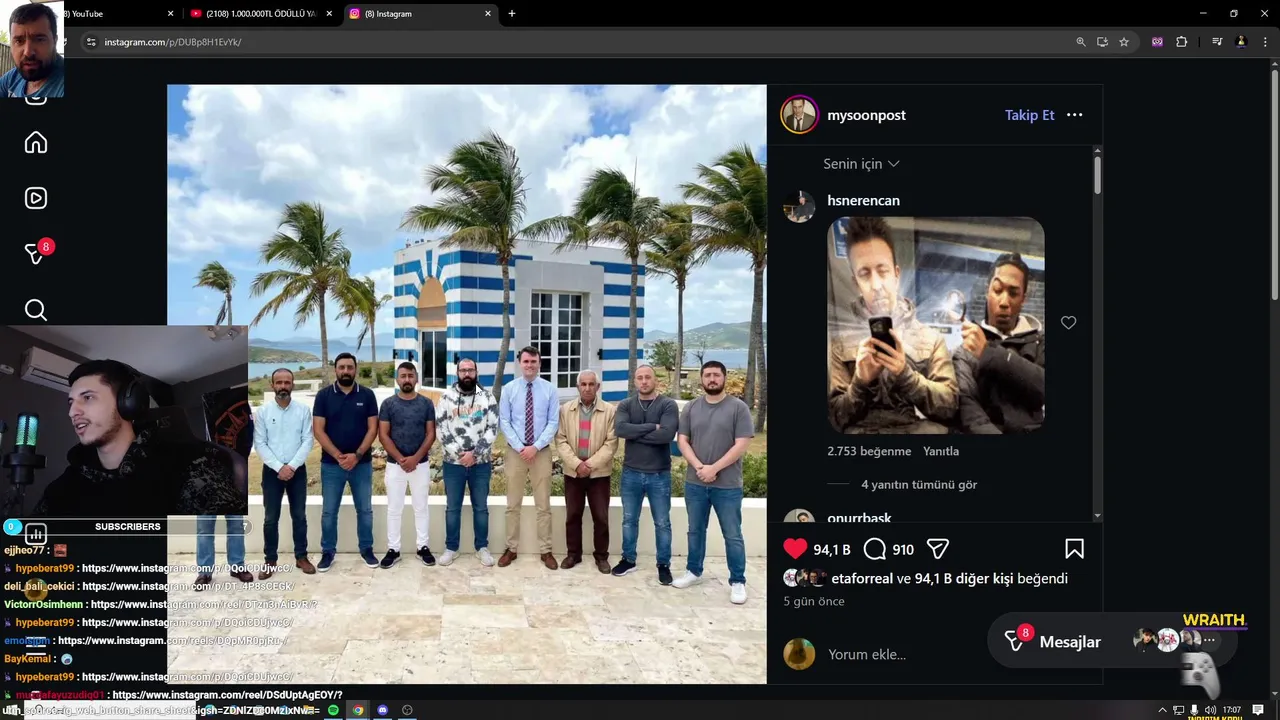Open the share icon under the post
The height and width of the screenshot is (720, 1280).
pos(937,549)
